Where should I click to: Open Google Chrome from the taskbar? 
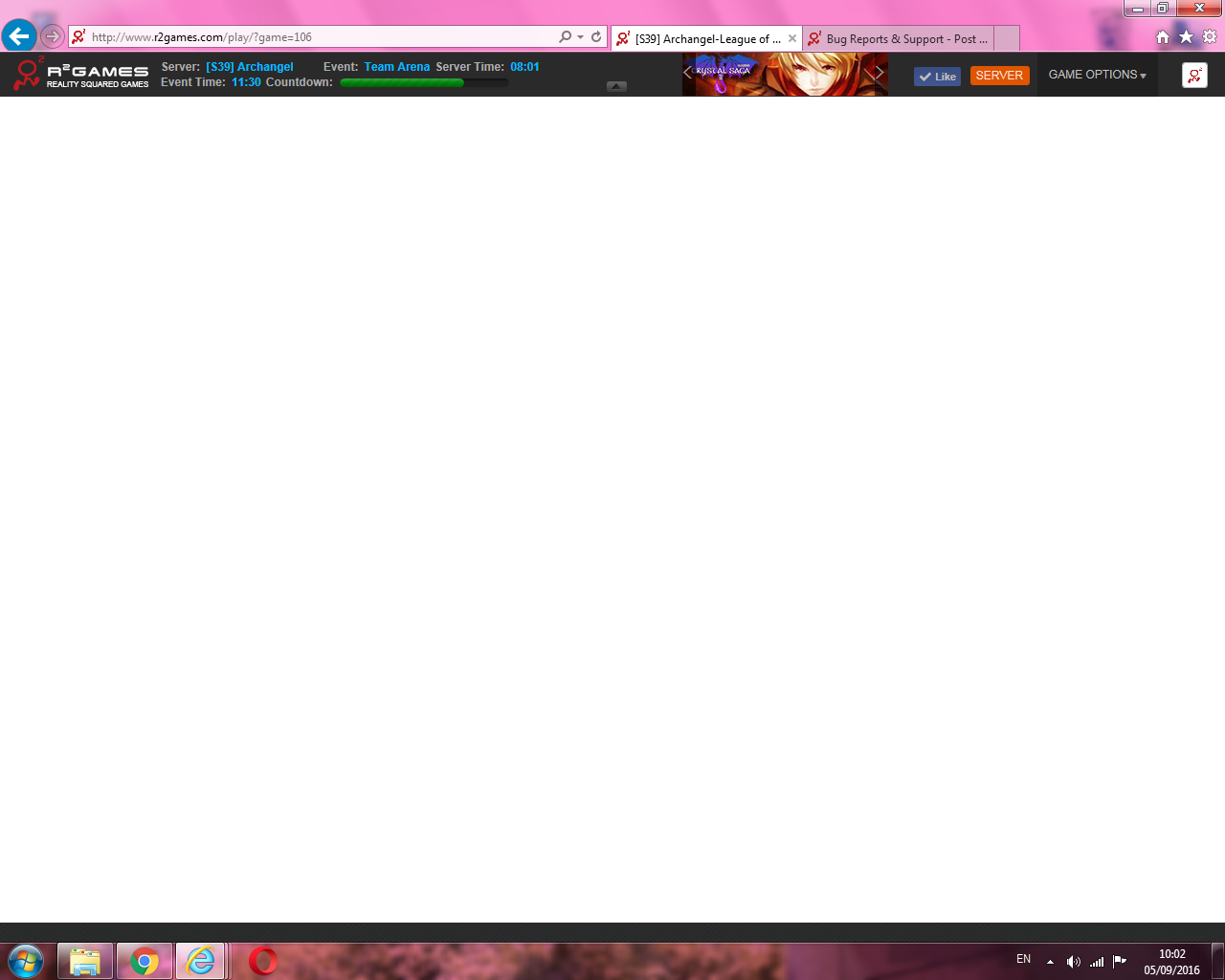145,961
